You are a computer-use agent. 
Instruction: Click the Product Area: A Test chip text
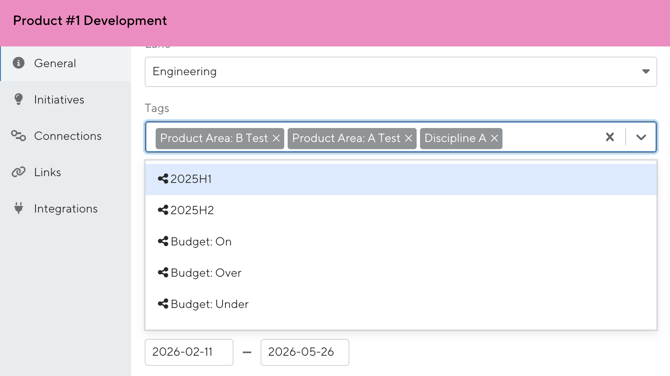(x=346, y=138)
